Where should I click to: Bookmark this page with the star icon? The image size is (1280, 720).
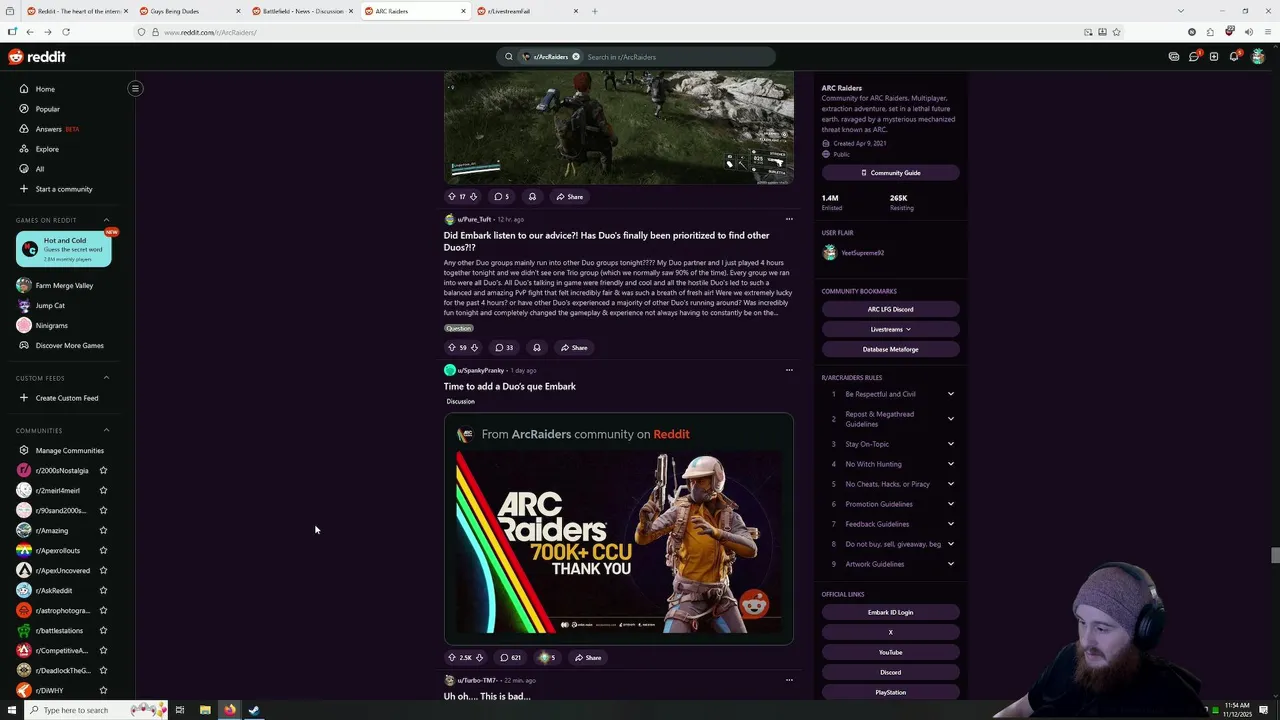click(1116, 32)
